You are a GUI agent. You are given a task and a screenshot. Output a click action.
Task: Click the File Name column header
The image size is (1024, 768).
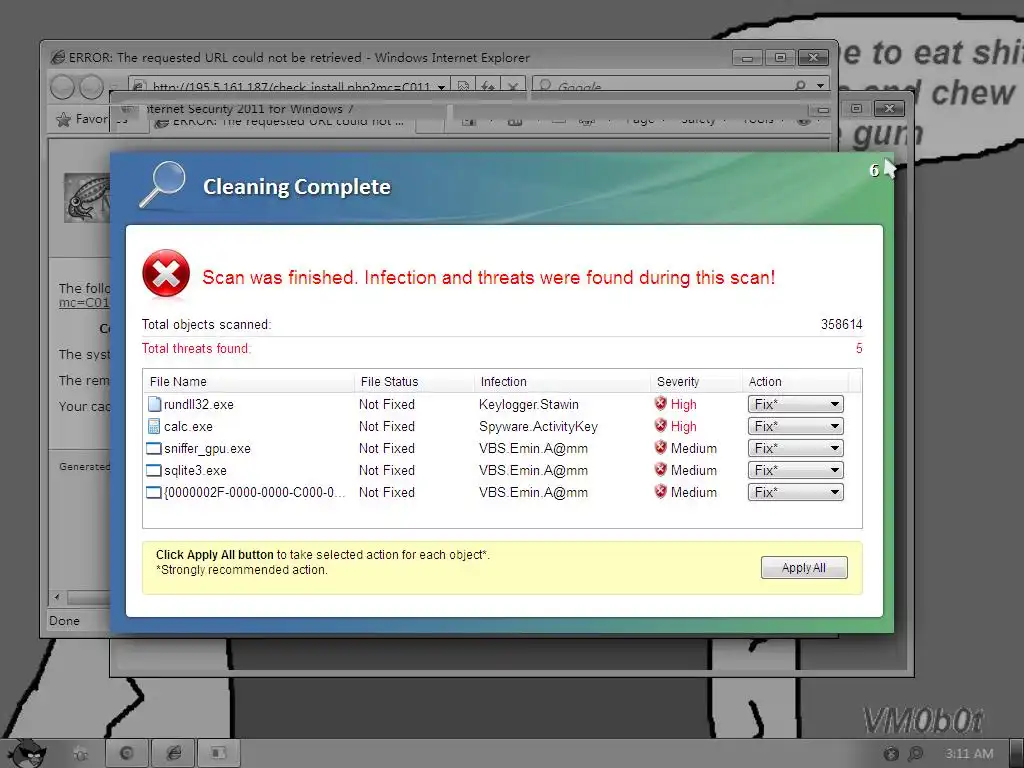(249, 381)
